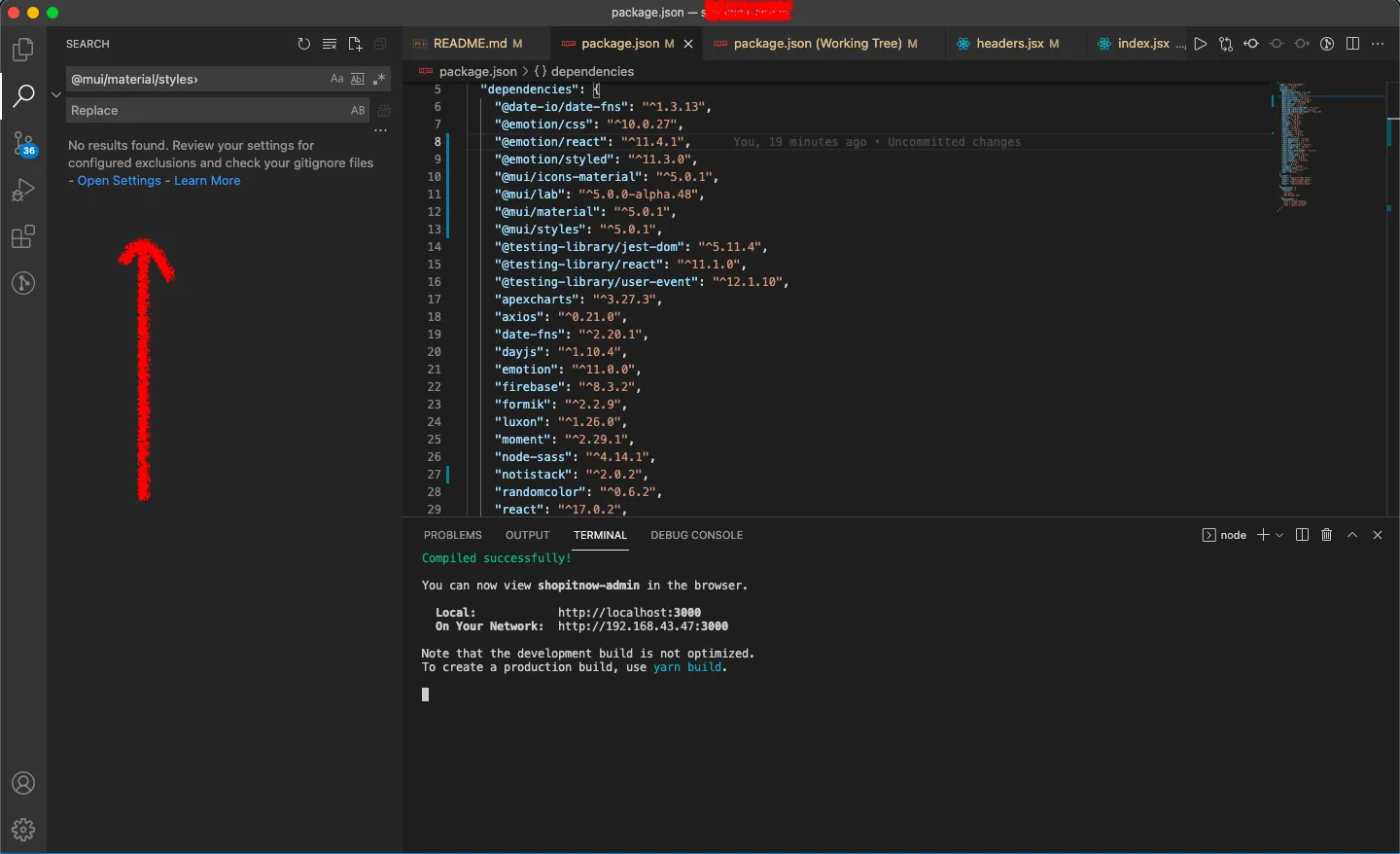Click in the Replace input field
Screen dimensions: 1400x854
point(204,111)
